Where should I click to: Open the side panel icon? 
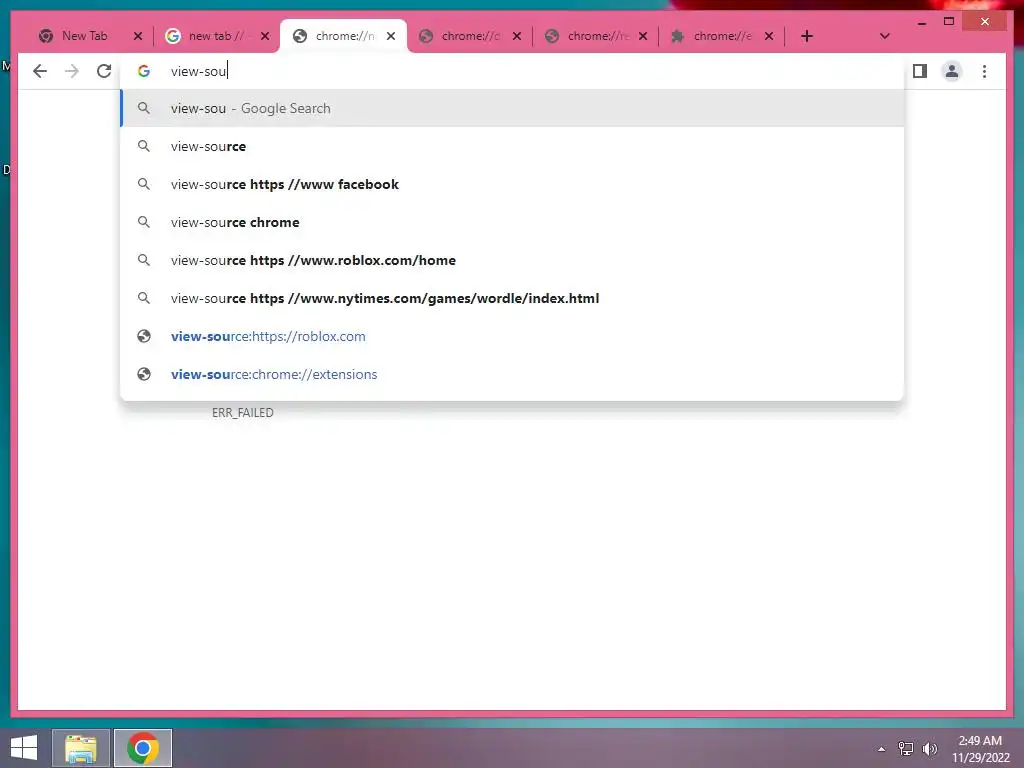(x=920, y=71)
